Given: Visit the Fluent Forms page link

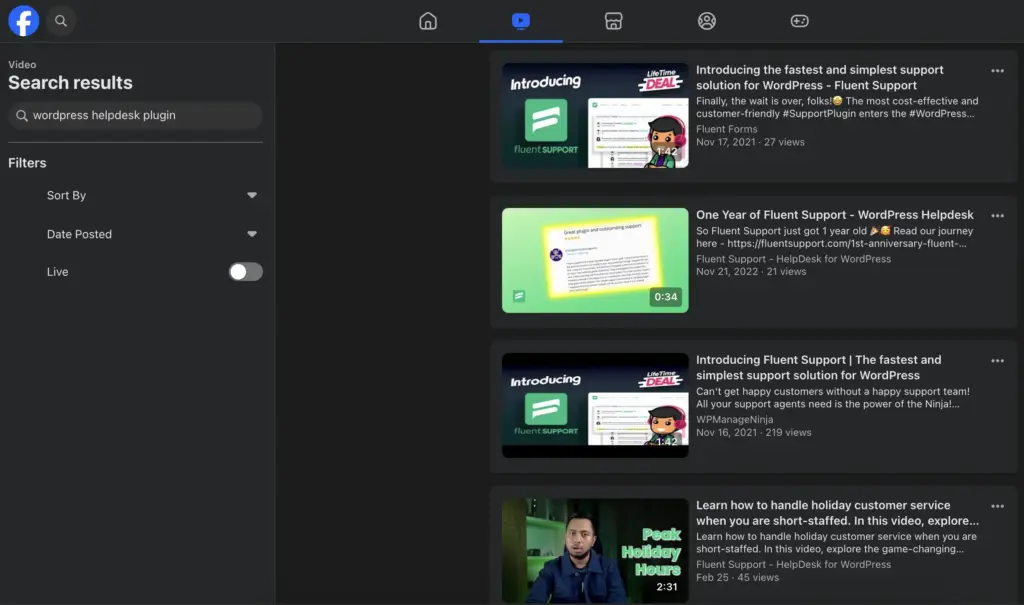Looking at the screenshot, I should pyautogui.click(x=727, y=129).
